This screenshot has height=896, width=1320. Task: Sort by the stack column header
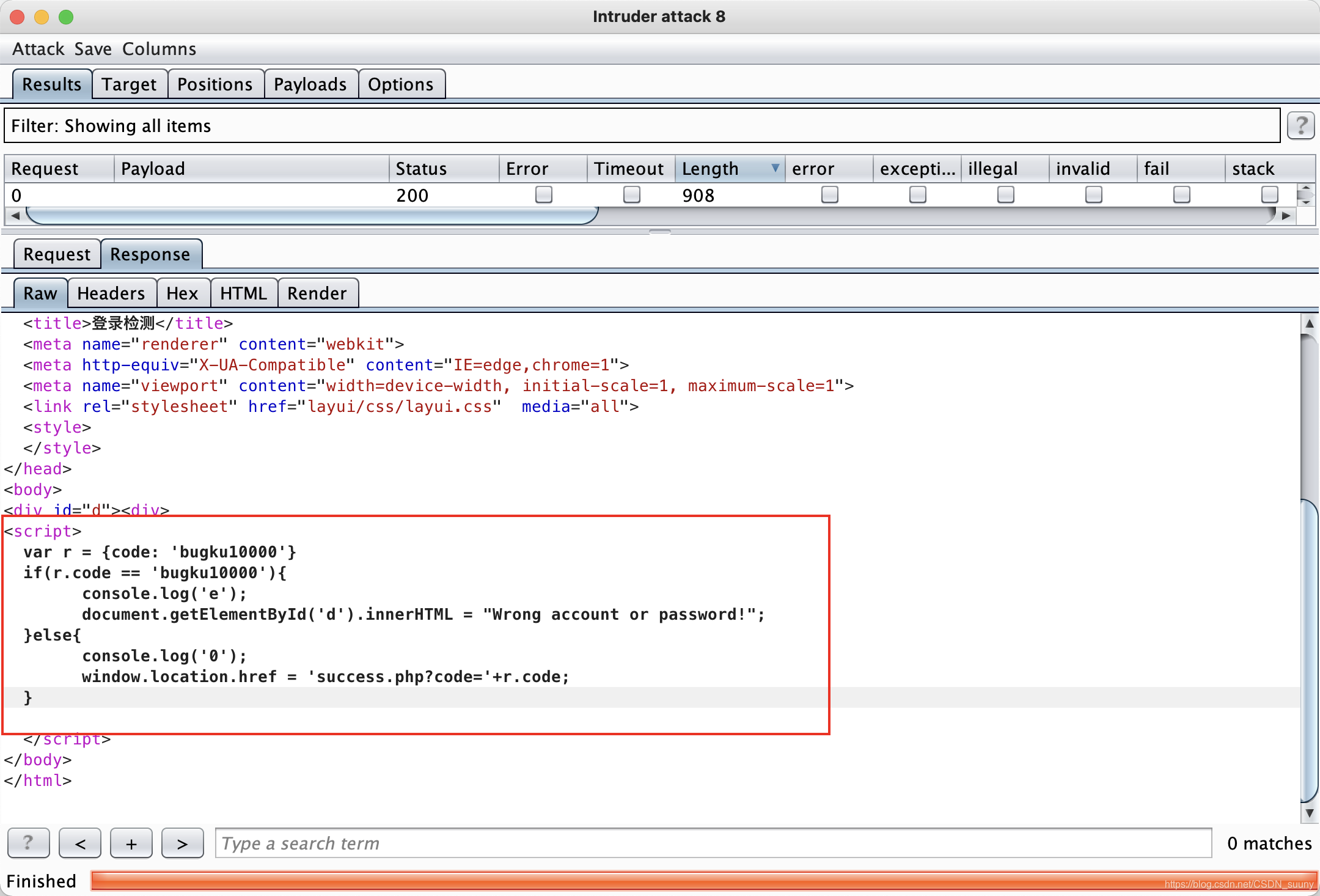(1269, 168)
